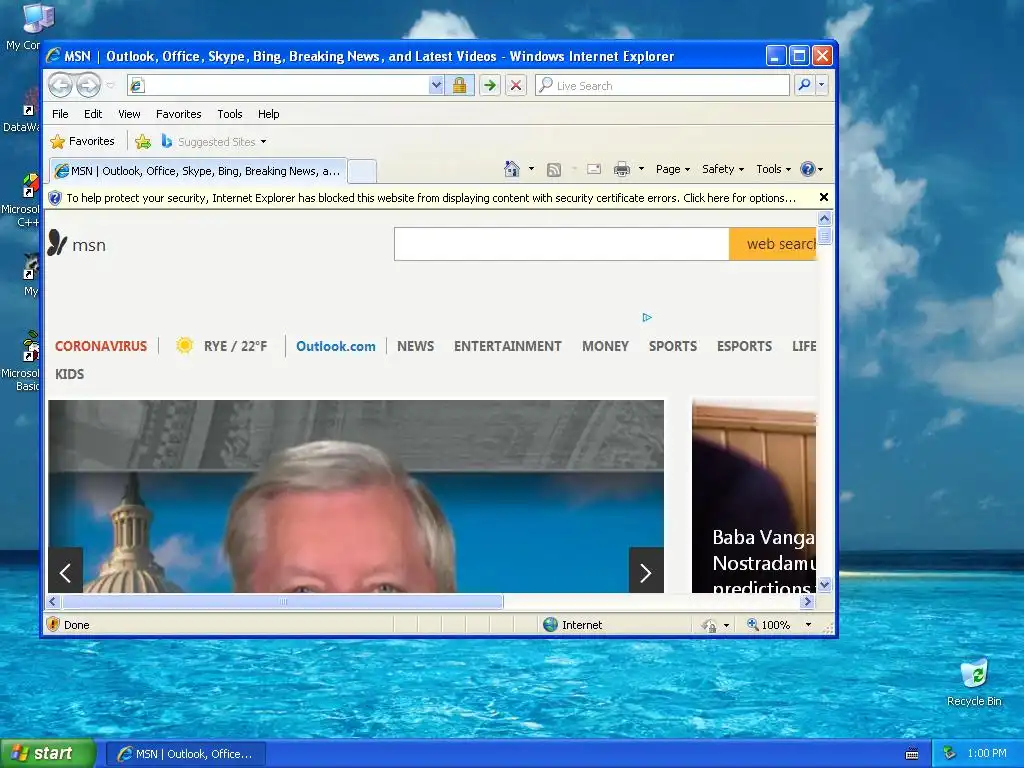
Task: Open the Edit menu
Action: tap(93, 114)
